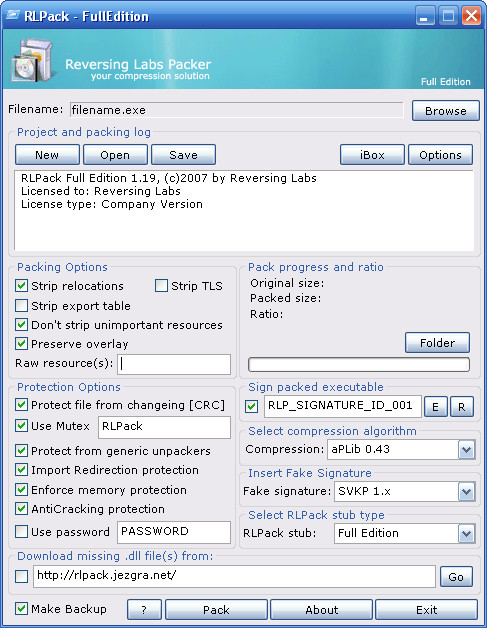
Task: Browse for a file to pack
Action: pyautogui.click(x=446, y=111)
